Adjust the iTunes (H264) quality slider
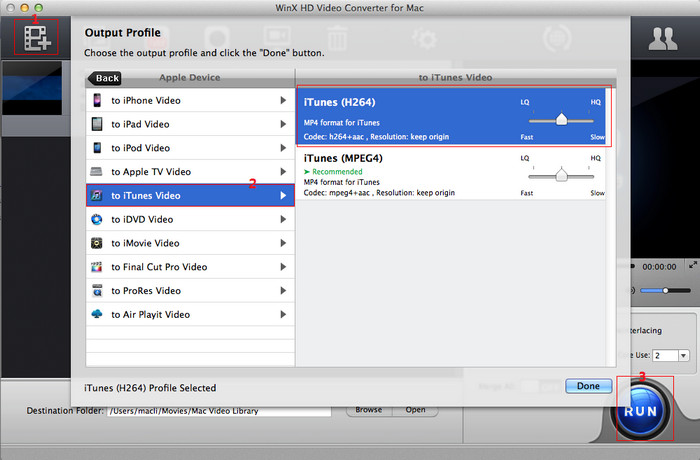 point(561,120)
